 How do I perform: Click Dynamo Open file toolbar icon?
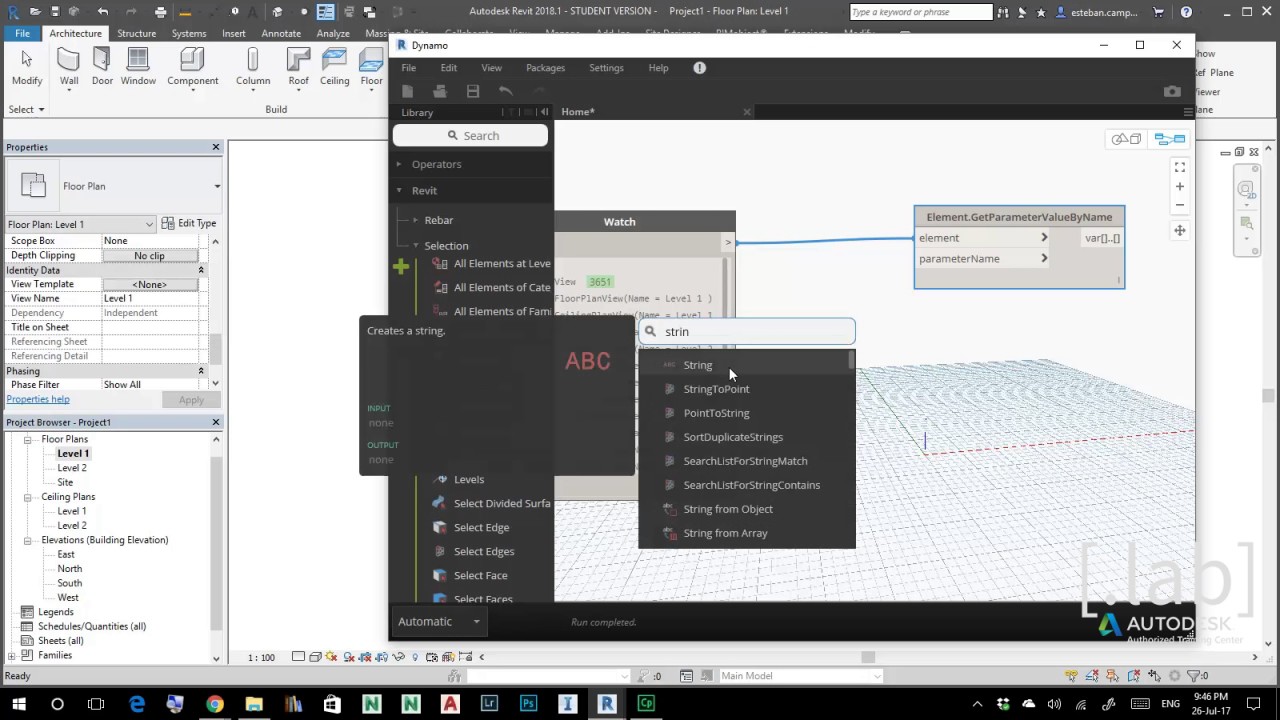click(440, 91)
